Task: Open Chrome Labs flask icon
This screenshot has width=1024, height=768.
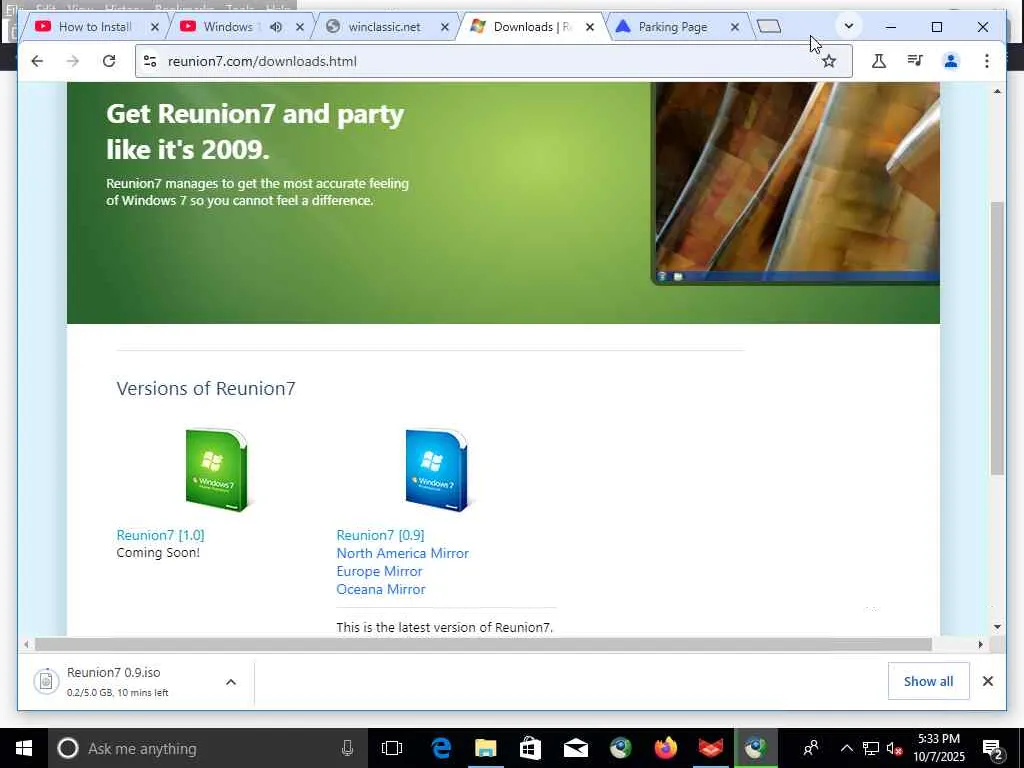Action: tap(878, 61)
